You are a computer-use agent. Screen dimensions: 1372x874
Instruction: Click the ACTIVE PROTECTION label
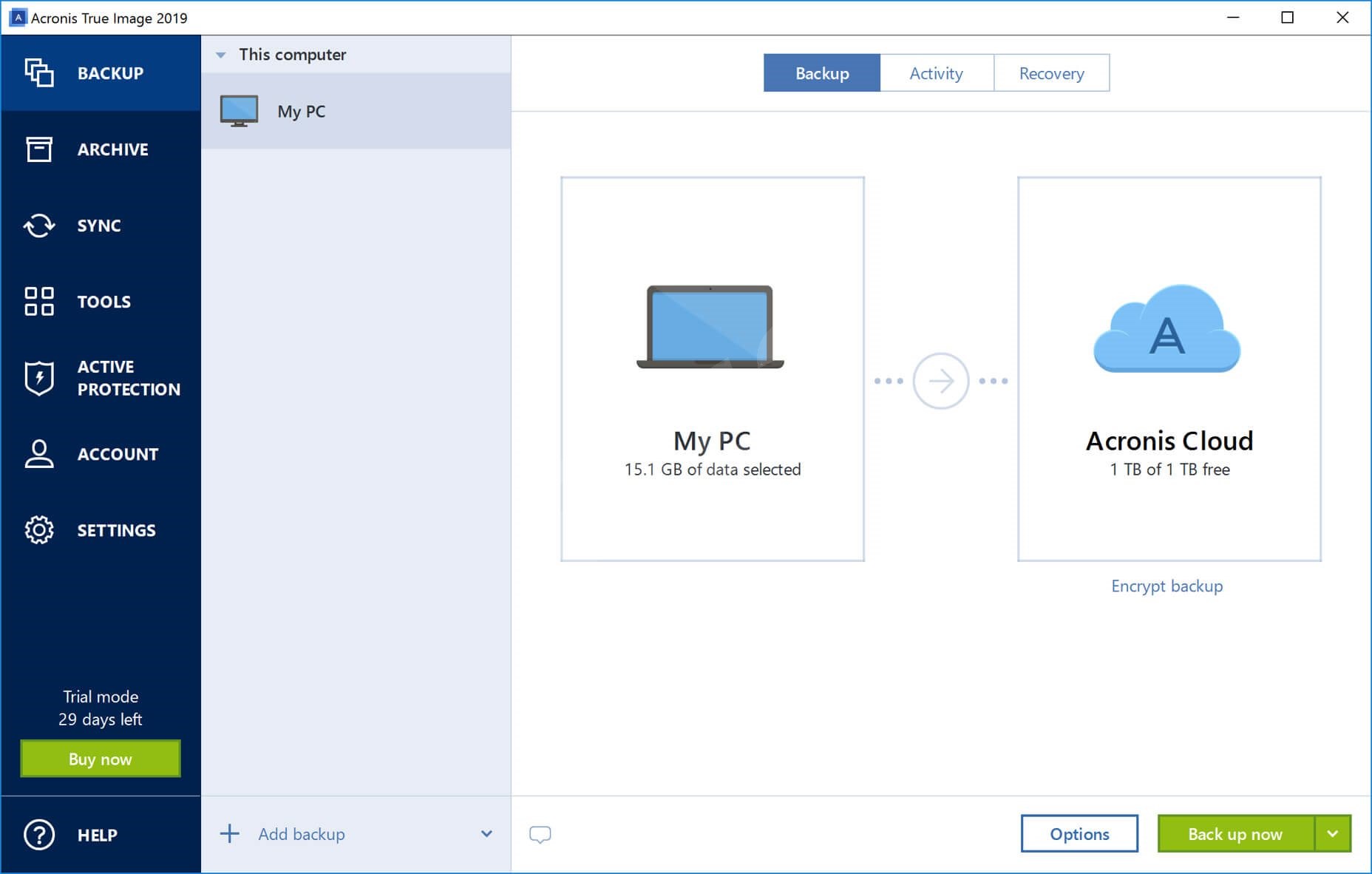pos(129,378)
